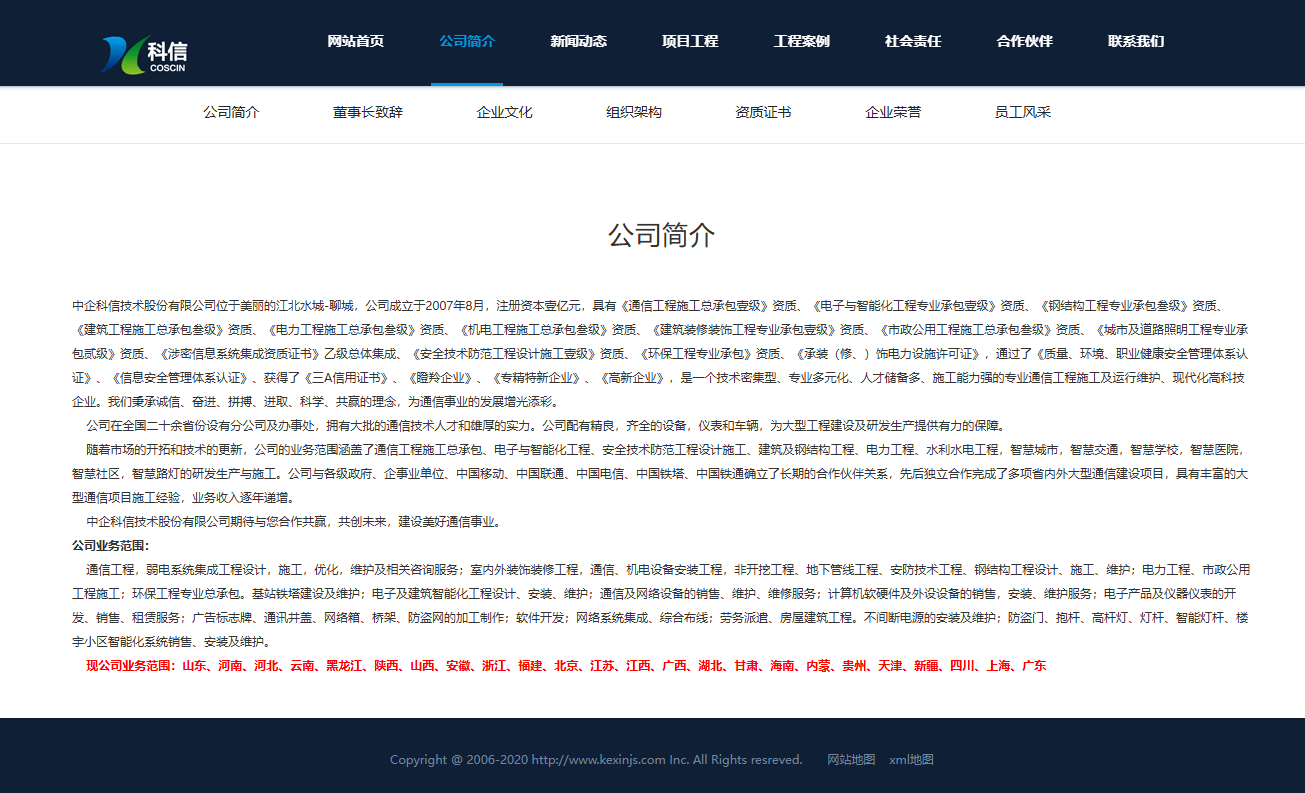Screen dimensions: 1305x793
Task: Navigate to 社会责任 page
Action: tap(913, 42)
